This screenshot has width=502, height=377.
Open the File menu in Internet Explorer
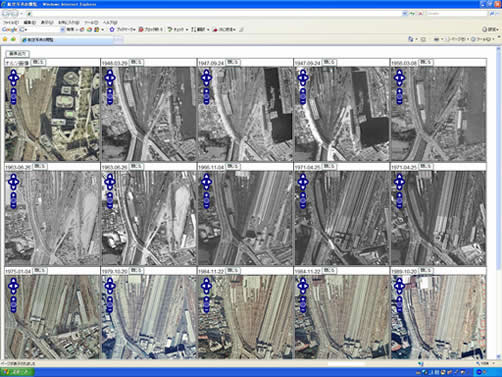tap(10, 22)
